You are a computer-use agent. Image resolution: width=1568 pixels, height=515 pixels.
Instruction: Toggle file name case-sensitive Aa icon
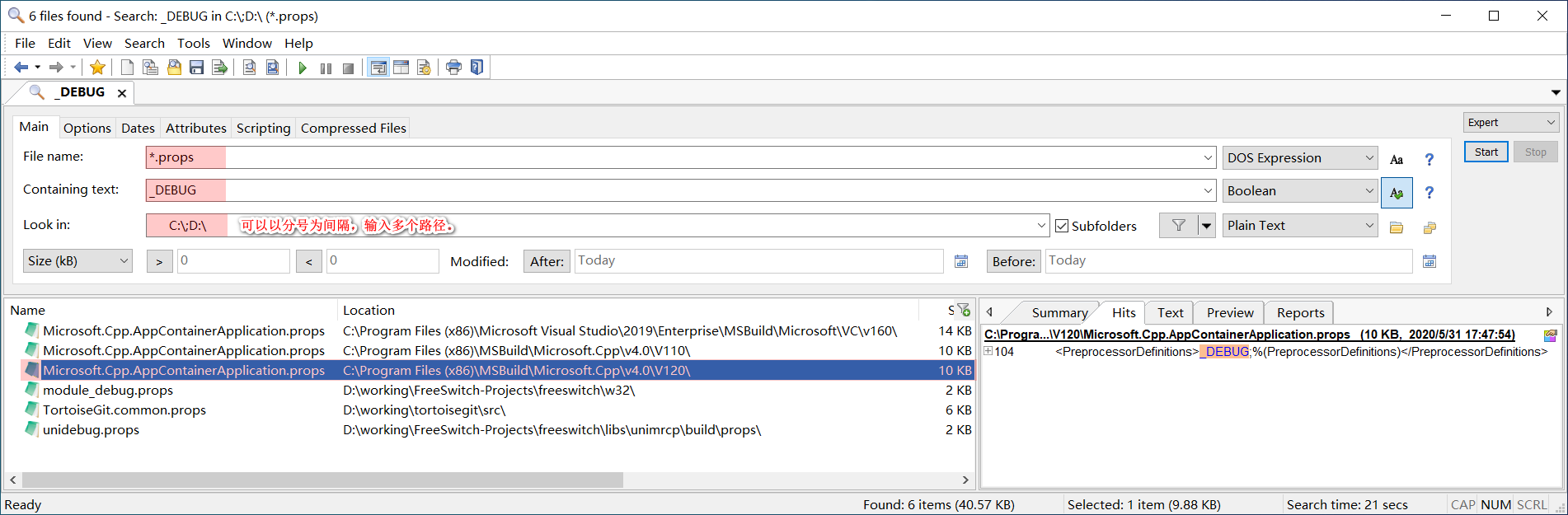(1397, 159)
